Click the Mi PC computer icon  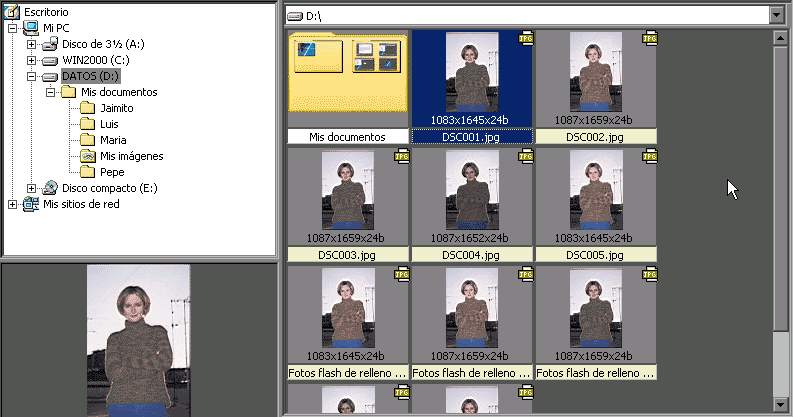(x=31, y=28)
